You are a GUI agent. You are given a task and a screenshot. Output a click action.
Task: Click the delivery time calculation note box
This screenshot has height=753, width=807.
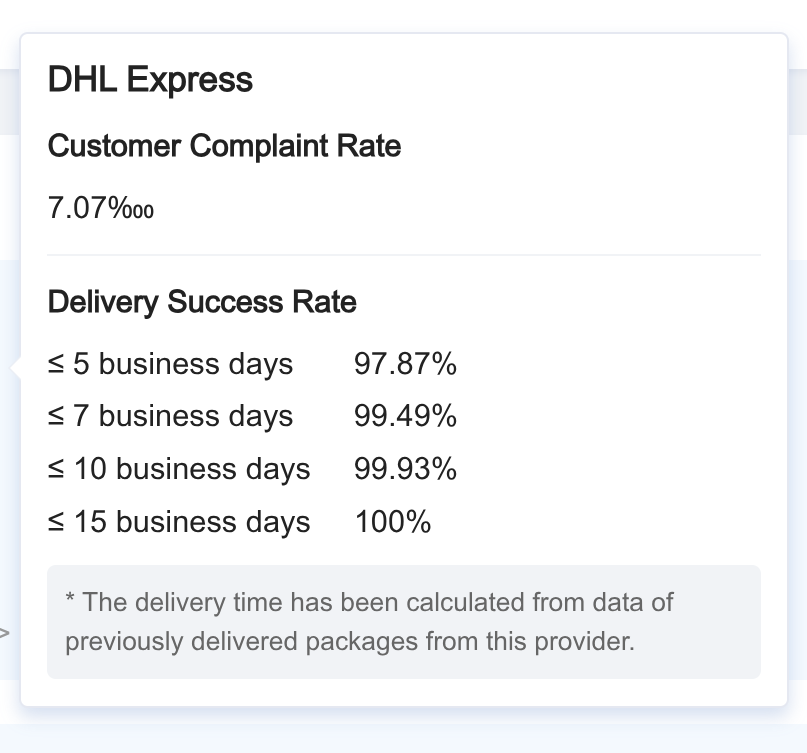coord(404,622)
